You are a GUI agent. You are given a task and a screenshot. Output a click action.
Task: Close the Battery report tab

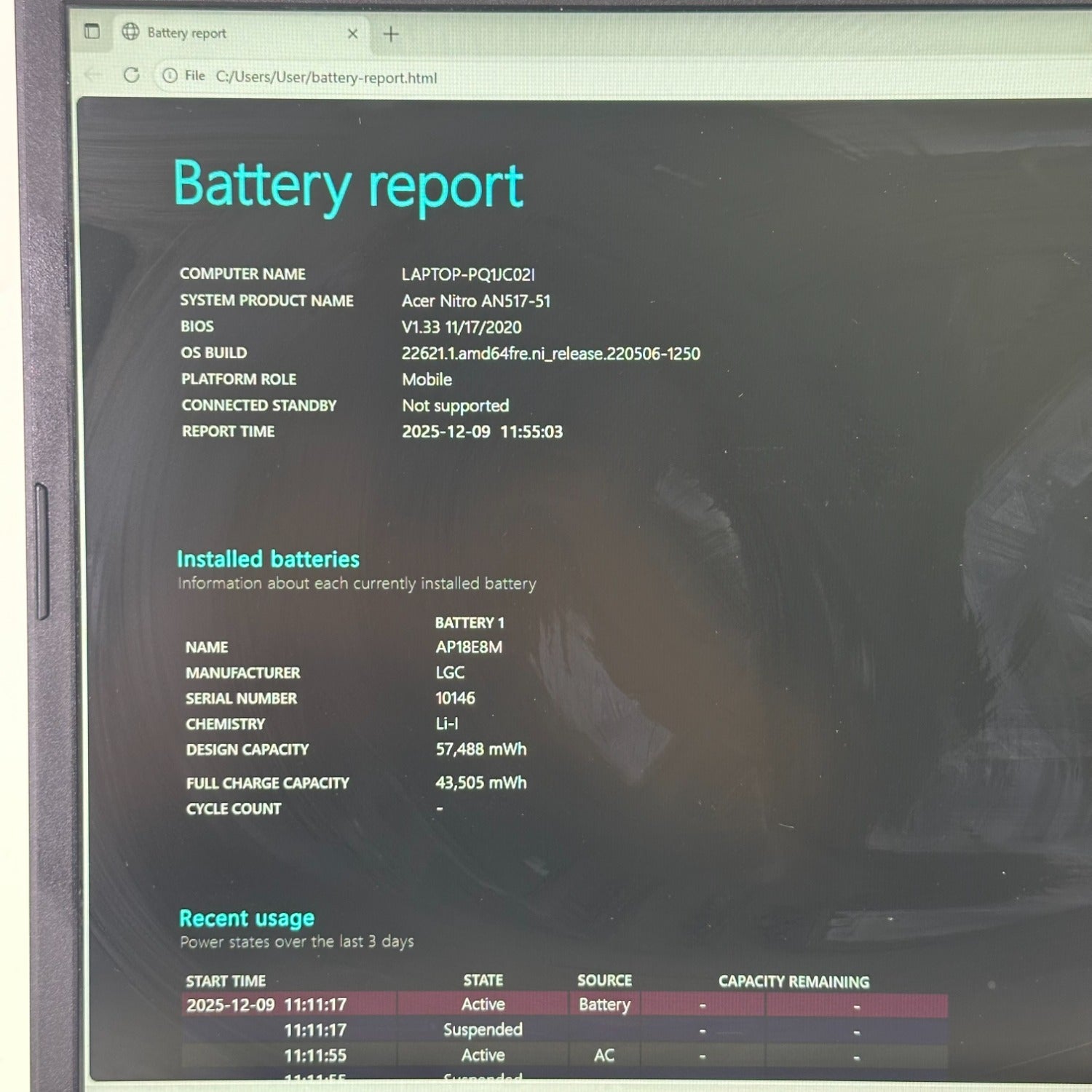(352, 33)
